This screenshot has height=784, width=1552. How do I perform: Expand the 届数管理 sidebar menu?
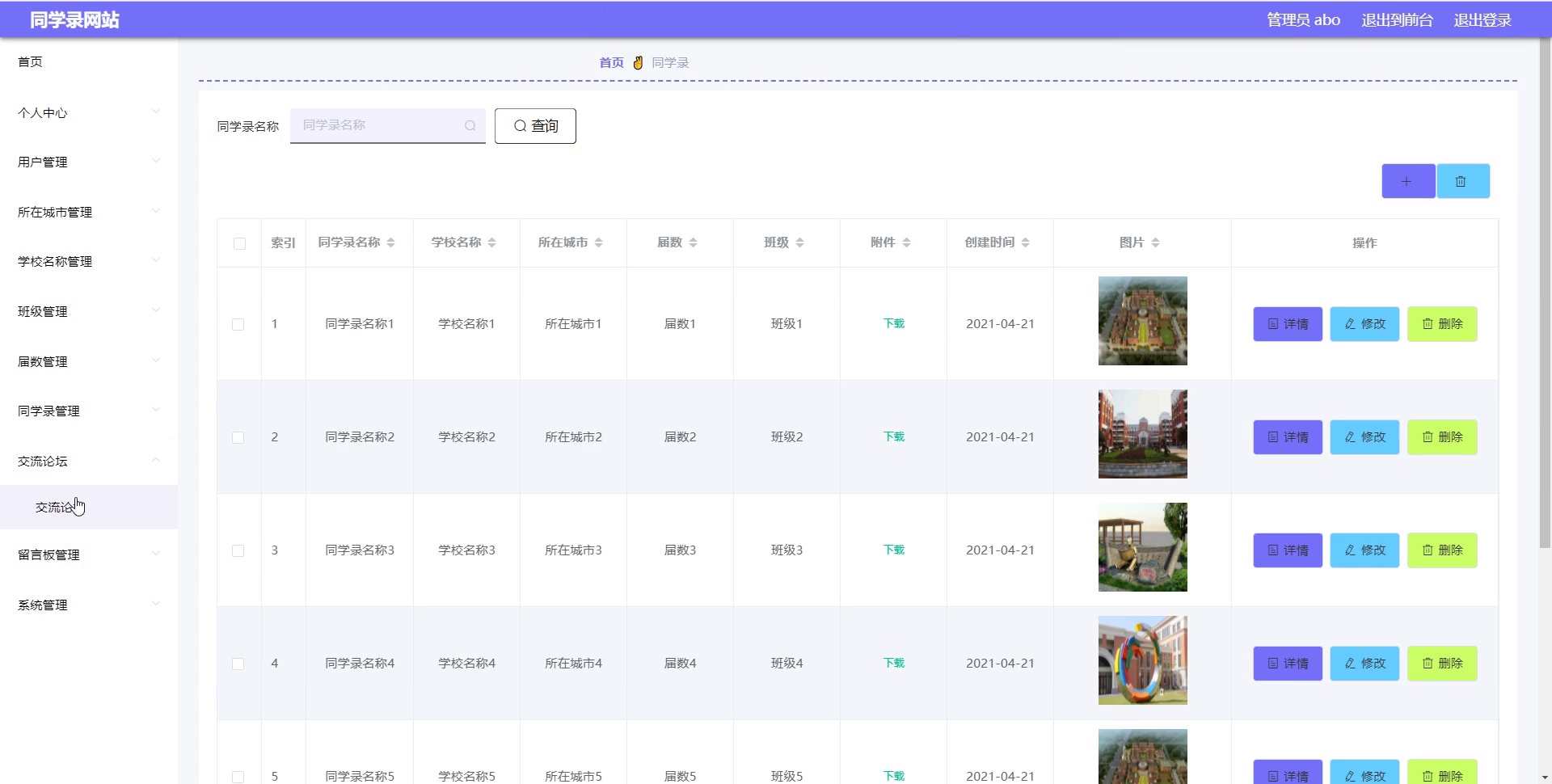click(x=89, y=361)
